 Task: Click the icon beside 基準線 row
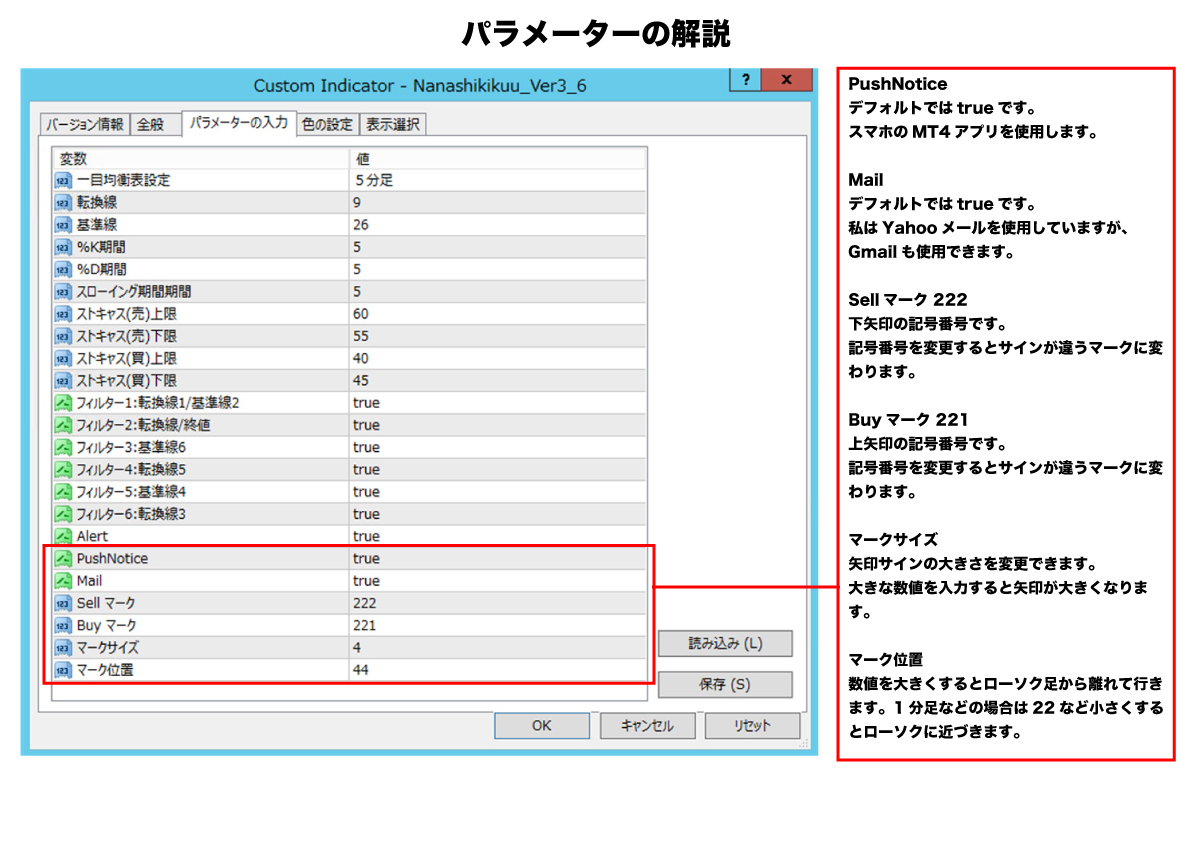[x=63, y=225]
